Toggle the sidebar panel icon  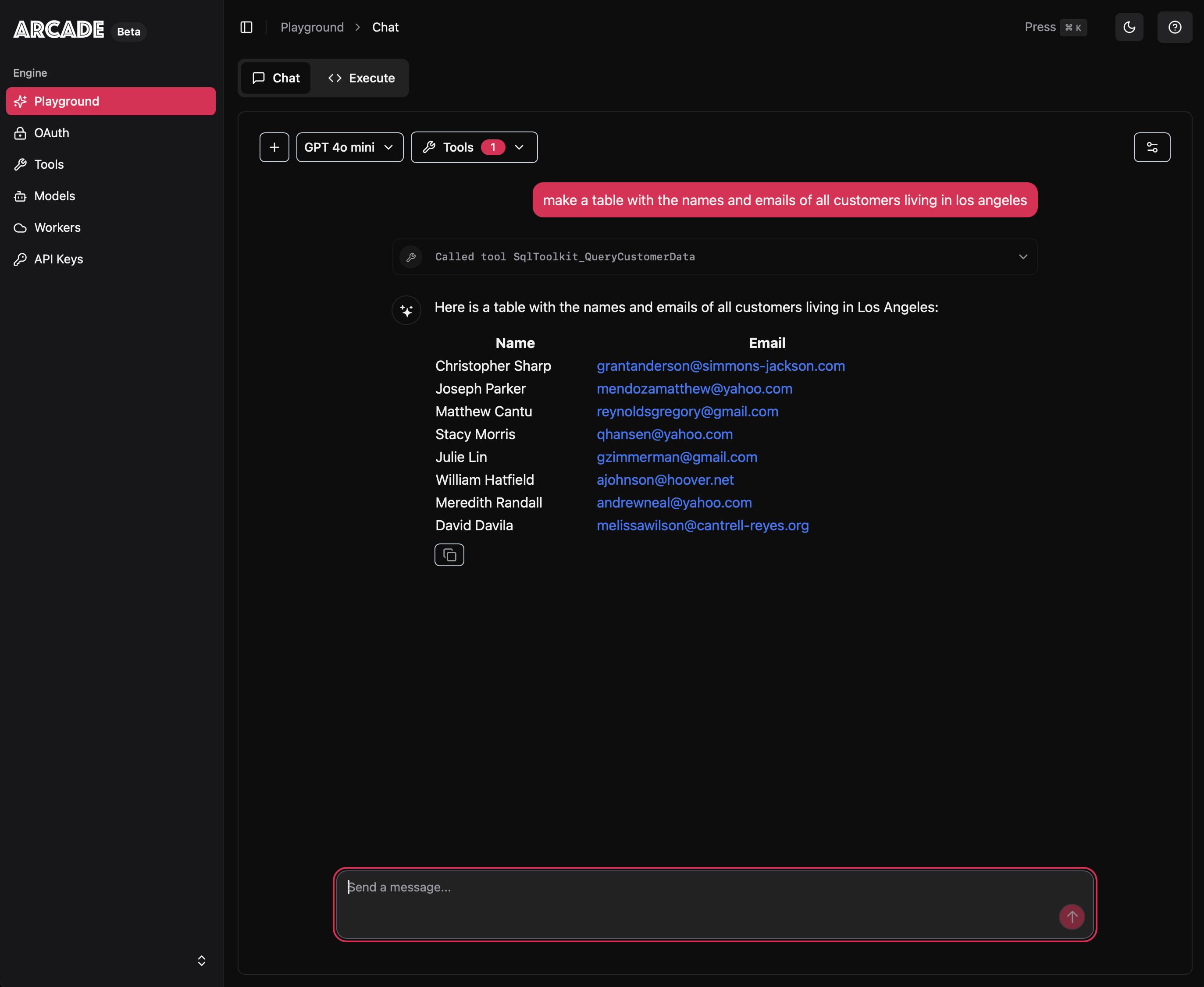[x=246, y=27]
